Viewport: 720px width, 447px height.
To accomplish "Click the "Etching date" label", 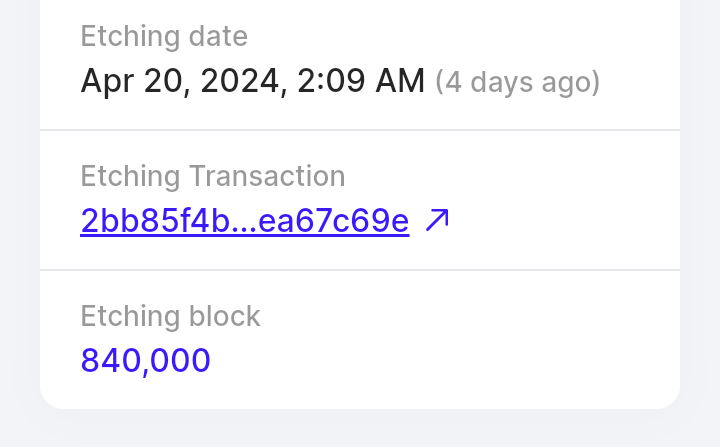I will (x=164, y=37).
